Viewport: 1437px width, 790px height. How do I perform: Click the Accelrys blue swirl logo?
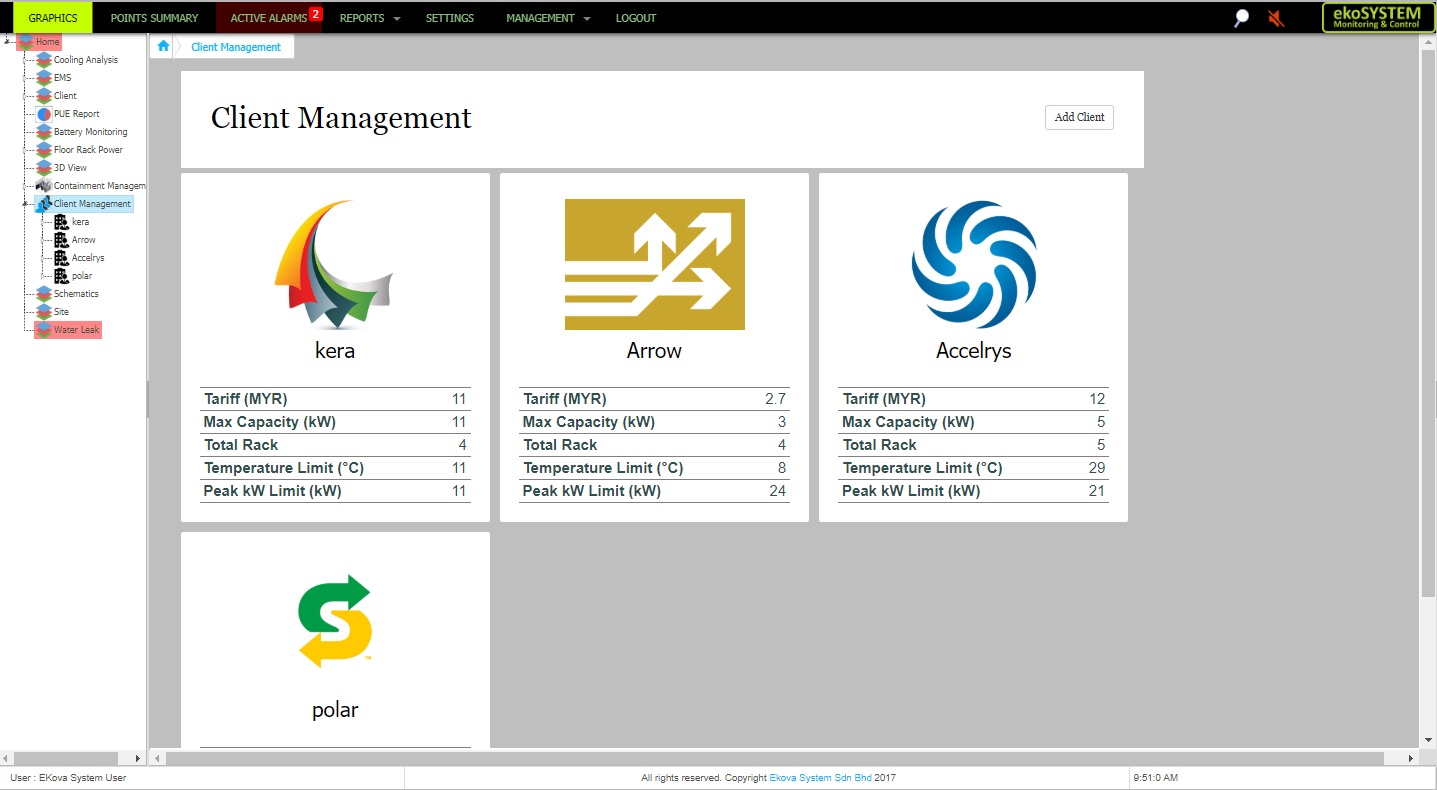[973, 264]
